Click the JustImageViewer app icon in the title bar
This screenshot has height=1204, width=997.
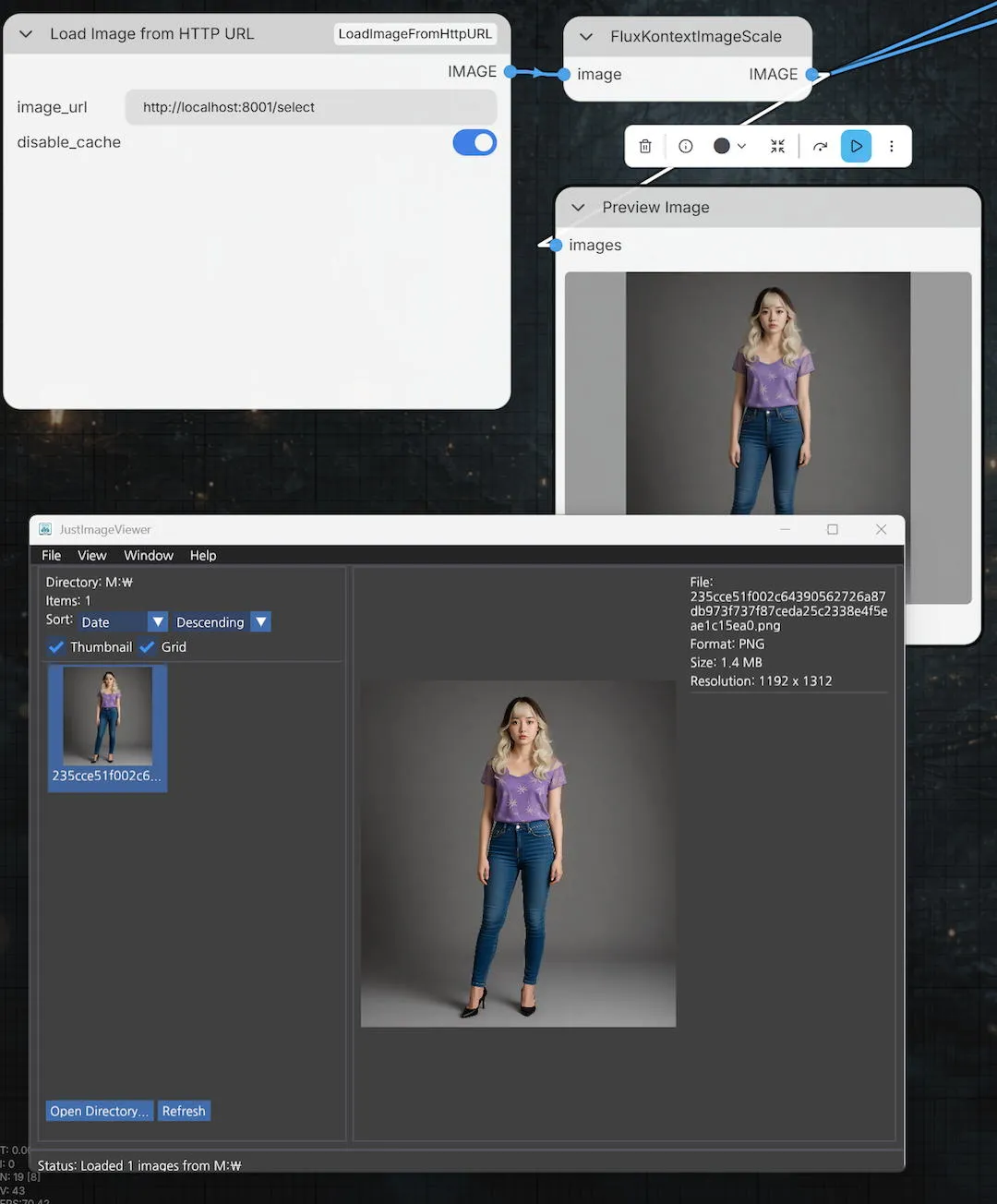coord(45,529)
